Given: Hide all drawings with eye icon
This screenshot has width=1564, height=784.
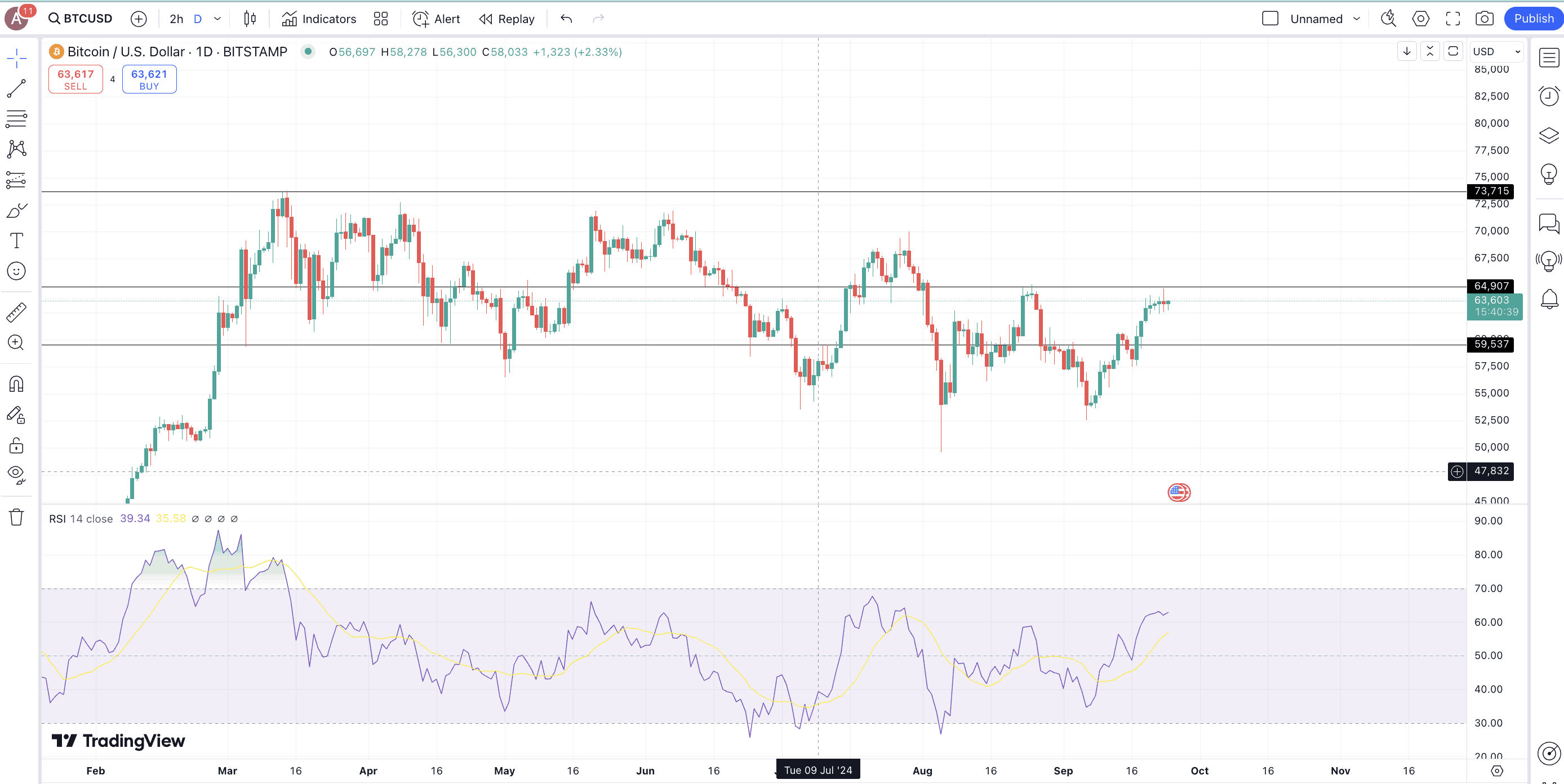Looking at the screenshot, I should click(16, 474).
